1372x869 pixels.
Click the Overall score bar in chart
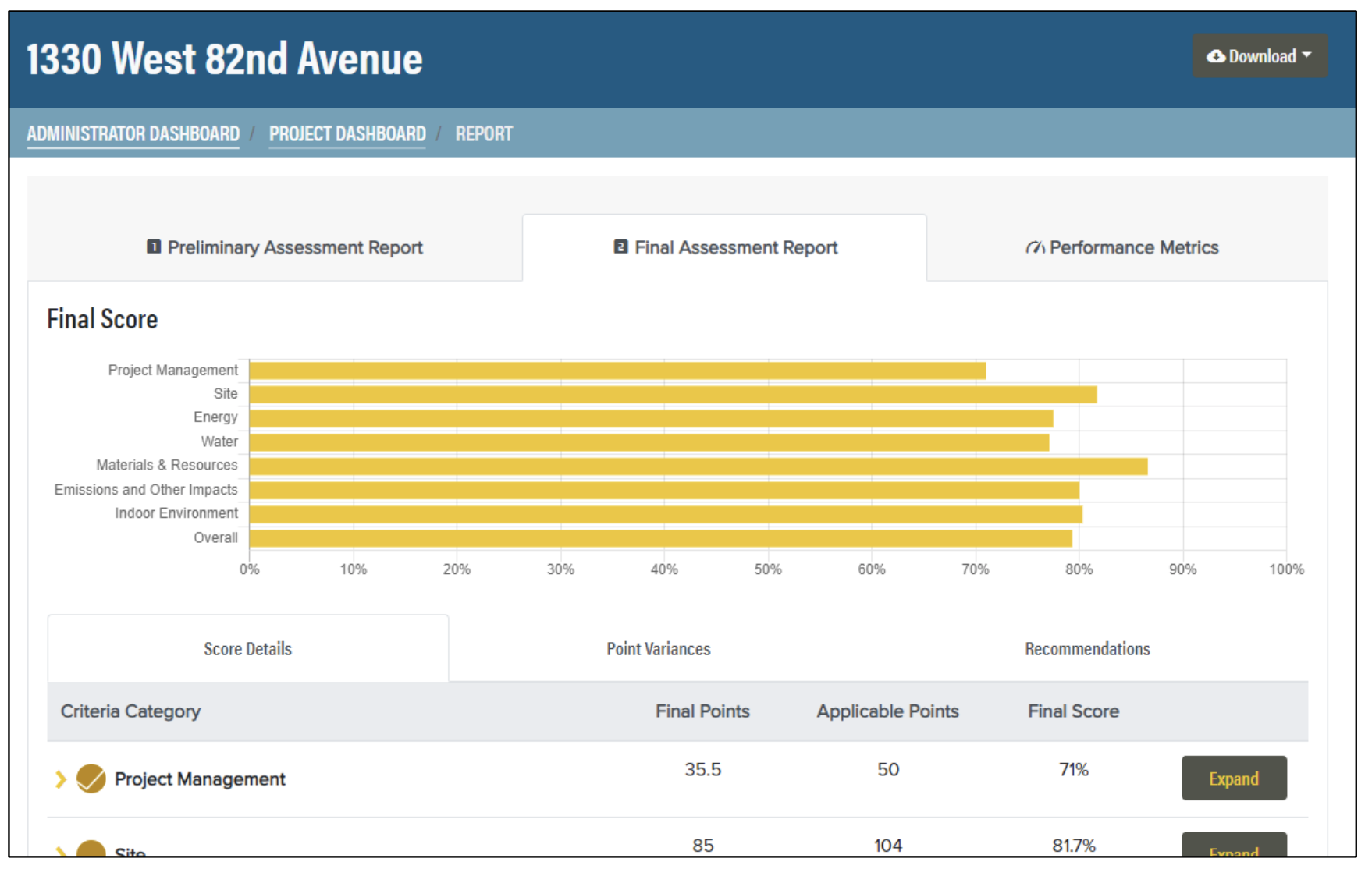coord(659,538)
